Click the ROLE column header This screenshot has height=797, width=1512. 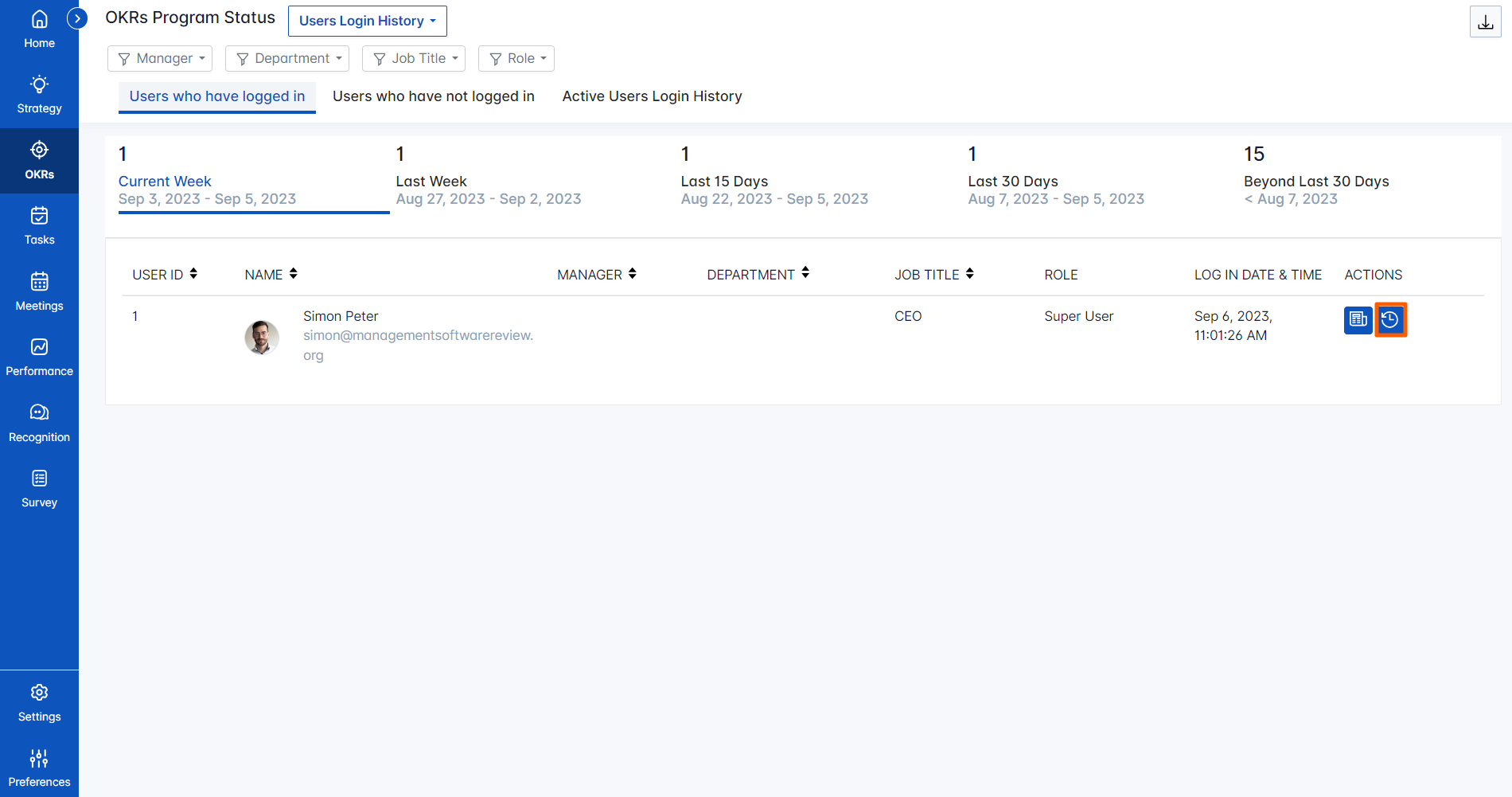(x=1062, y=275)
